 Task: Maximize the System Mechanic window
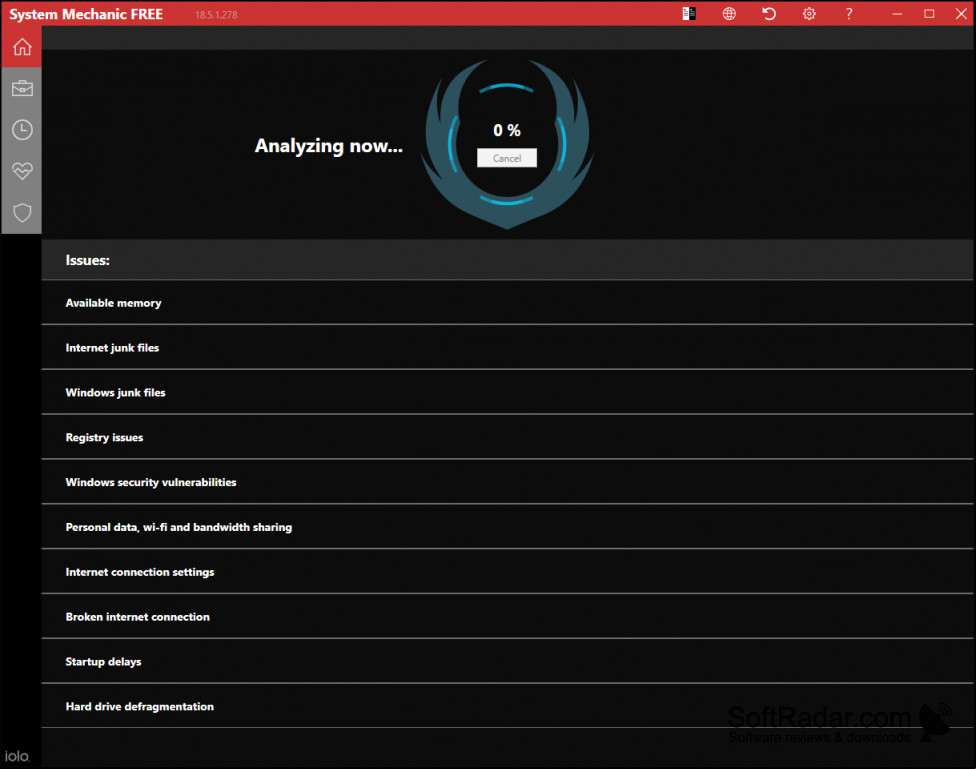929,14
